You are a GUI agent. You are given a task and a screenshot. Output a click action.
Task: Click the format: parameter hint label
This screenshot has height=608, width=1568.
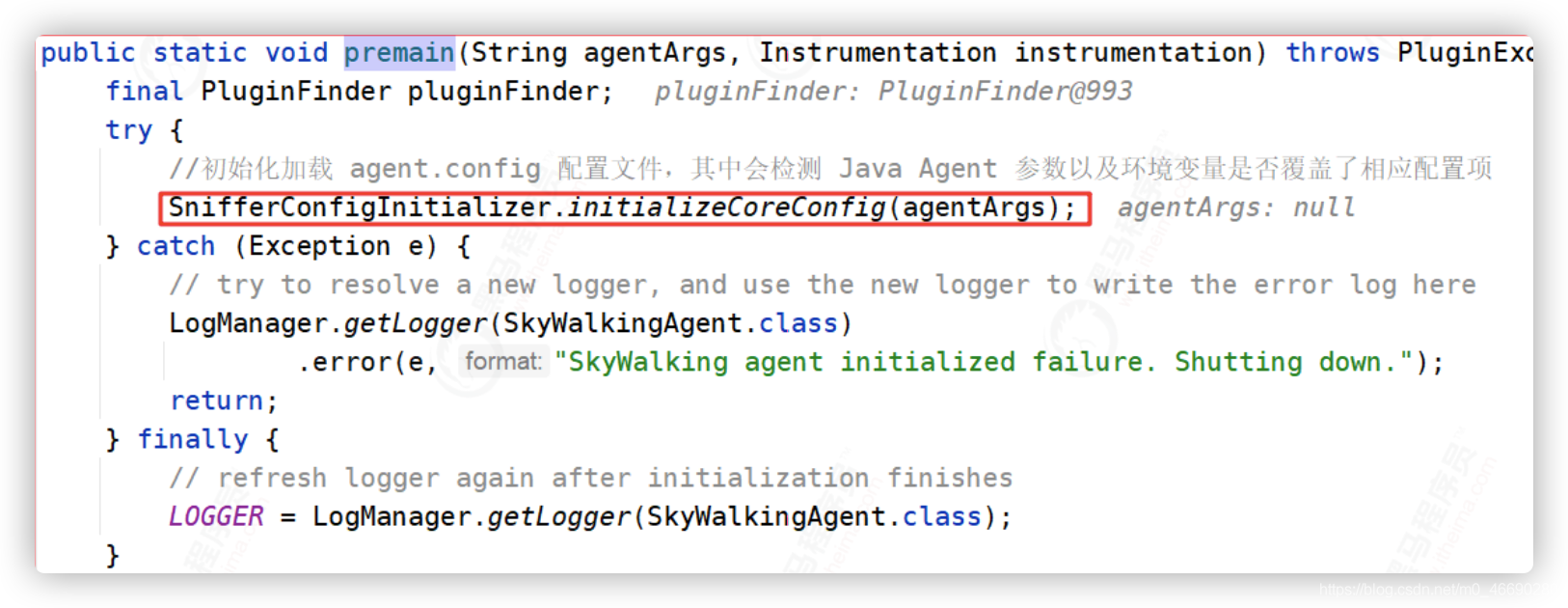tap(503, 362)
